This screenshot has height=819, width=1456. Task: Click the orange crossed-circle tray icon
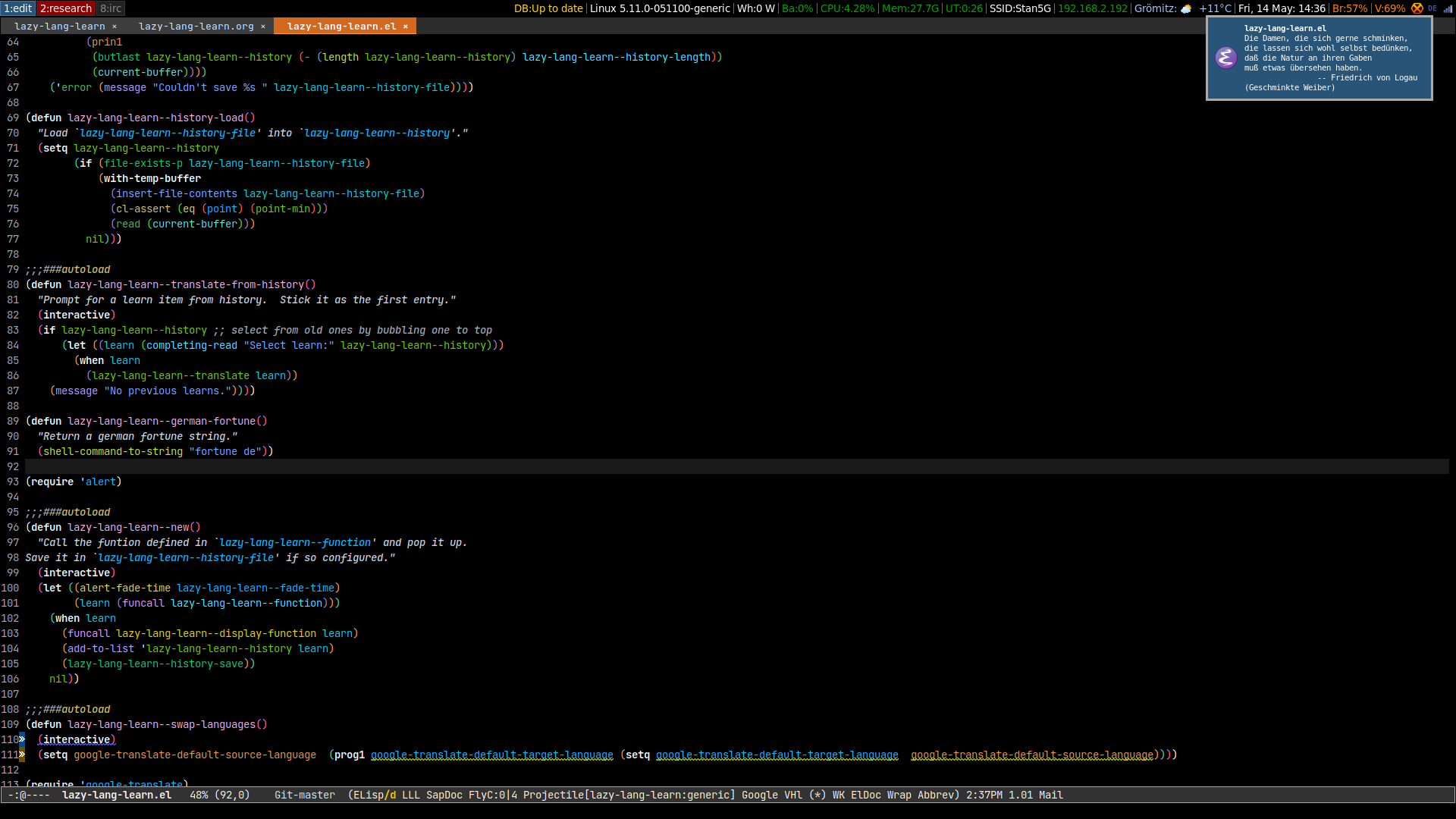tap(1417, 8)
